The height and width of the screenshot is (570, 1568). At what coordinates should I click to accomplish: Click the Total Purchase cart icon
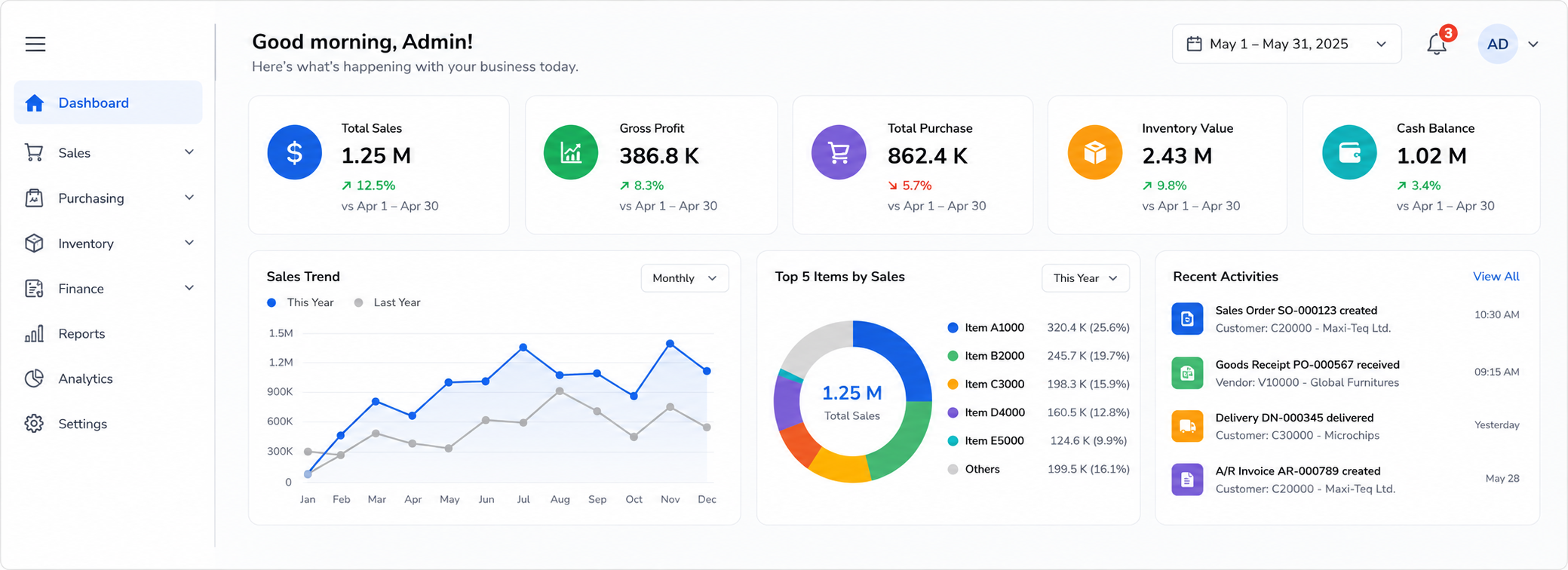coord(839,152)
